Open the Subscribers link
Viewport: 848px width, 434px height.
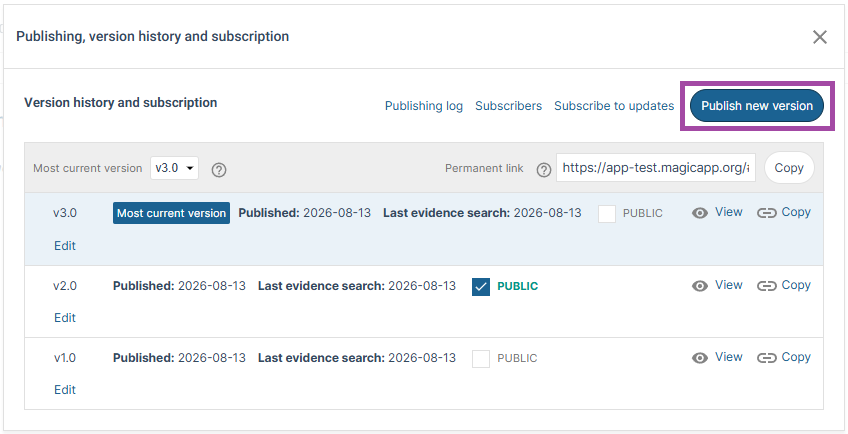click(508, 106)
